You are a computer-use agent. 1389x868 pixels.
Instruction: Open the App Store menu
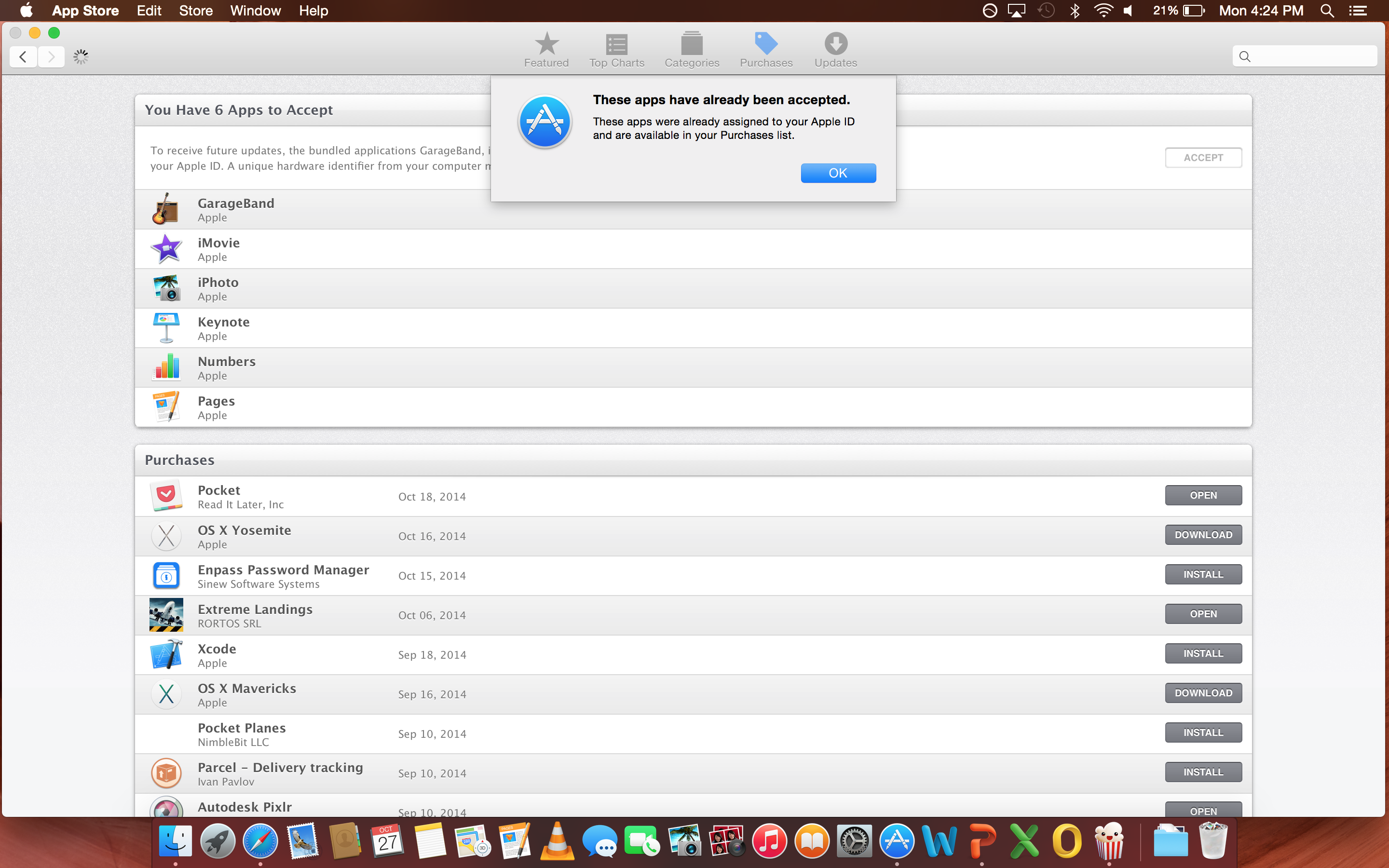[85, 10]
